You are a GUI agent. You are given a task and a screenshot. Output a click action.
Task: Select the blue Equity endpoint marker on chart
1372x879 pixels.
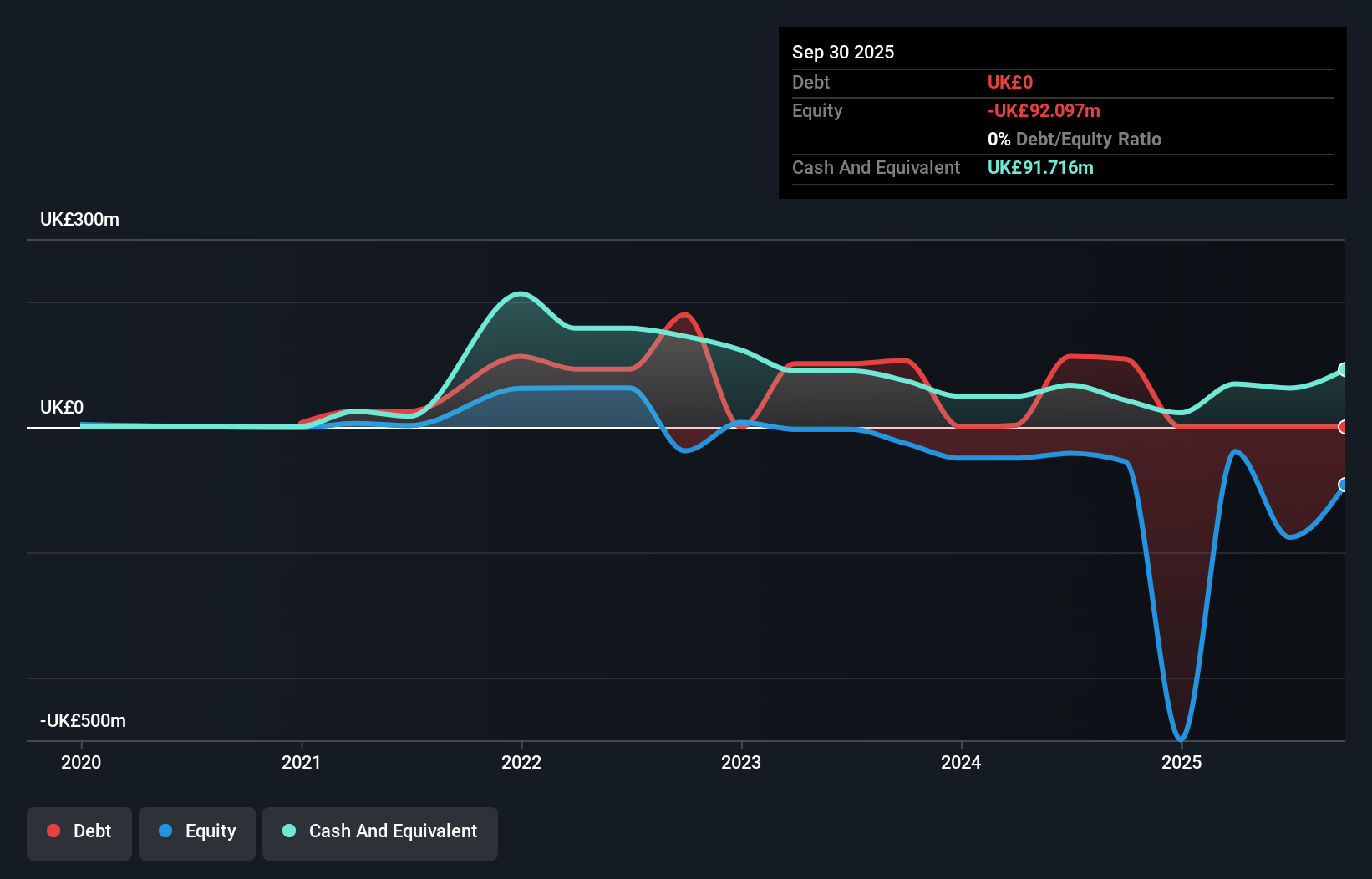pyautogui.click(x=1344, y=485)
